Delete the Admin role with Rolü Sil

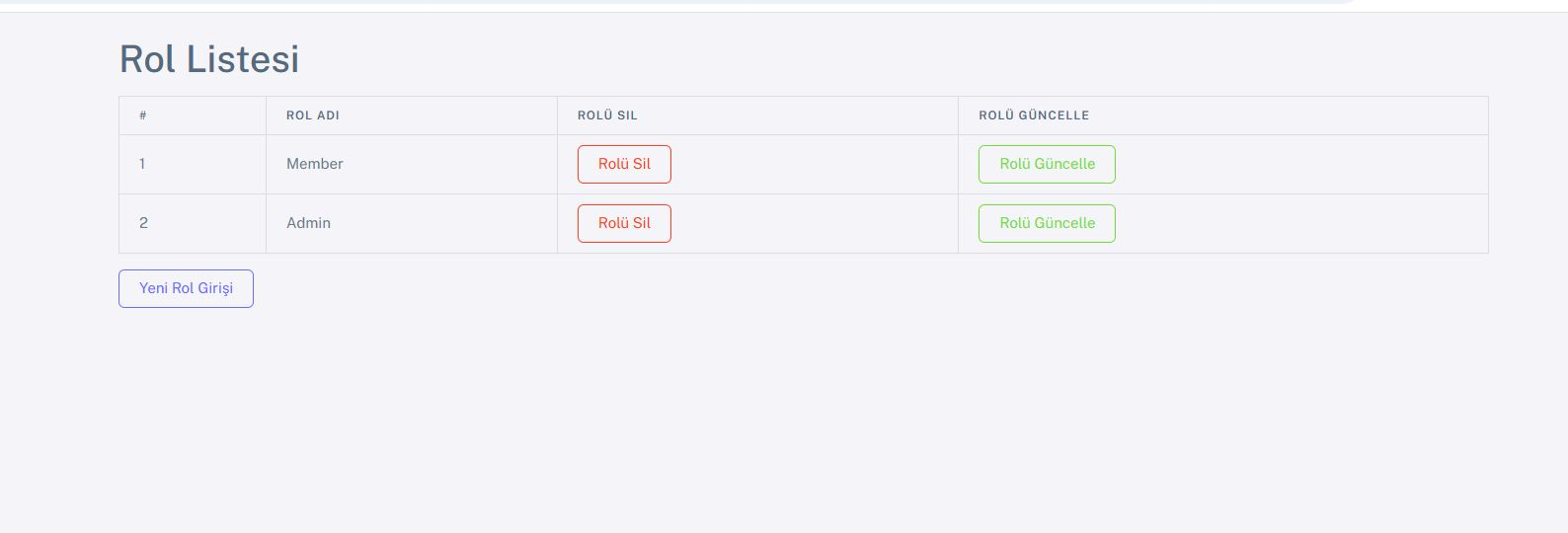pos(624,223)
